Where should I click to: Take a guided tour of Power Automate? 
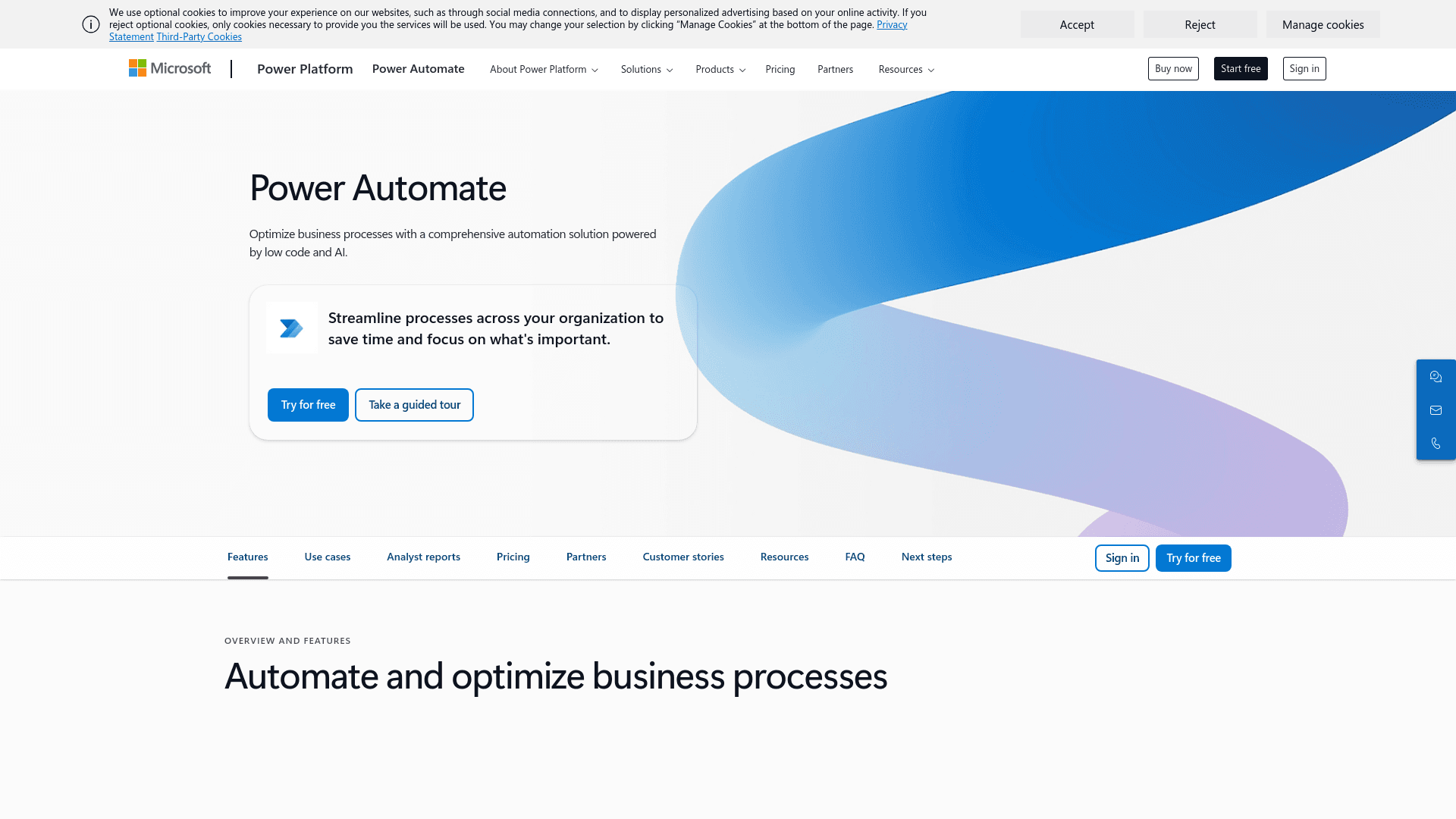(414, 404)
